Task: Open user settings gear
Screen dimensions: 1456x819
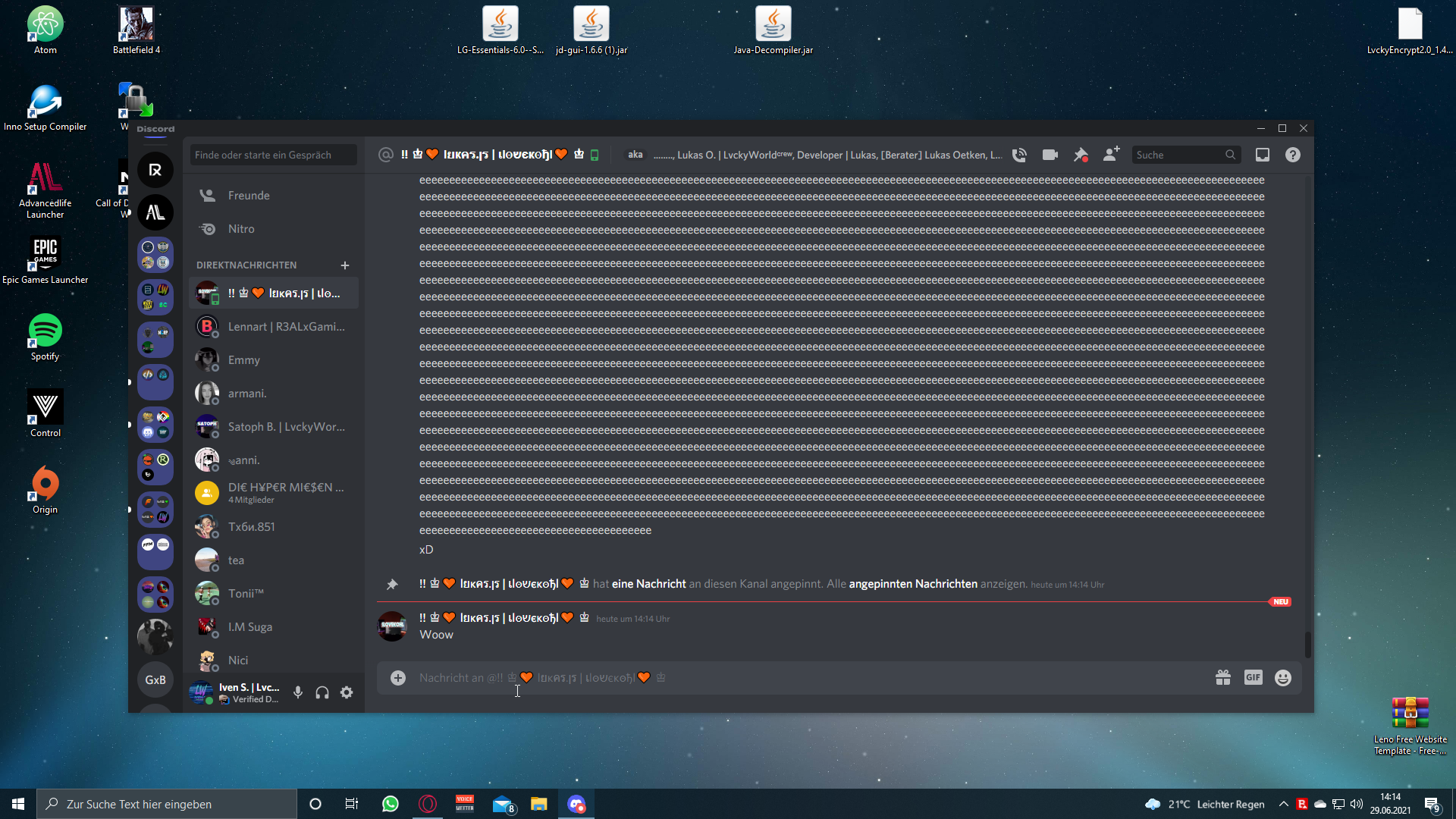Action: click(347, 692)
